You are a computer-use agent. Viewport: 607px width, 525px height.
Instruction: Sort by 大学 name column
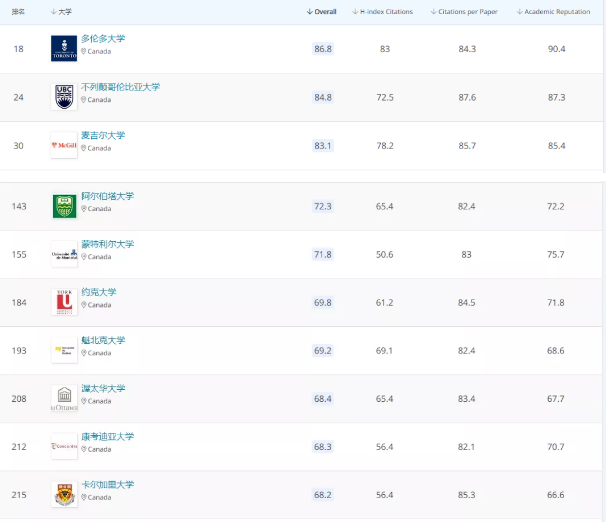pos(61,12)
